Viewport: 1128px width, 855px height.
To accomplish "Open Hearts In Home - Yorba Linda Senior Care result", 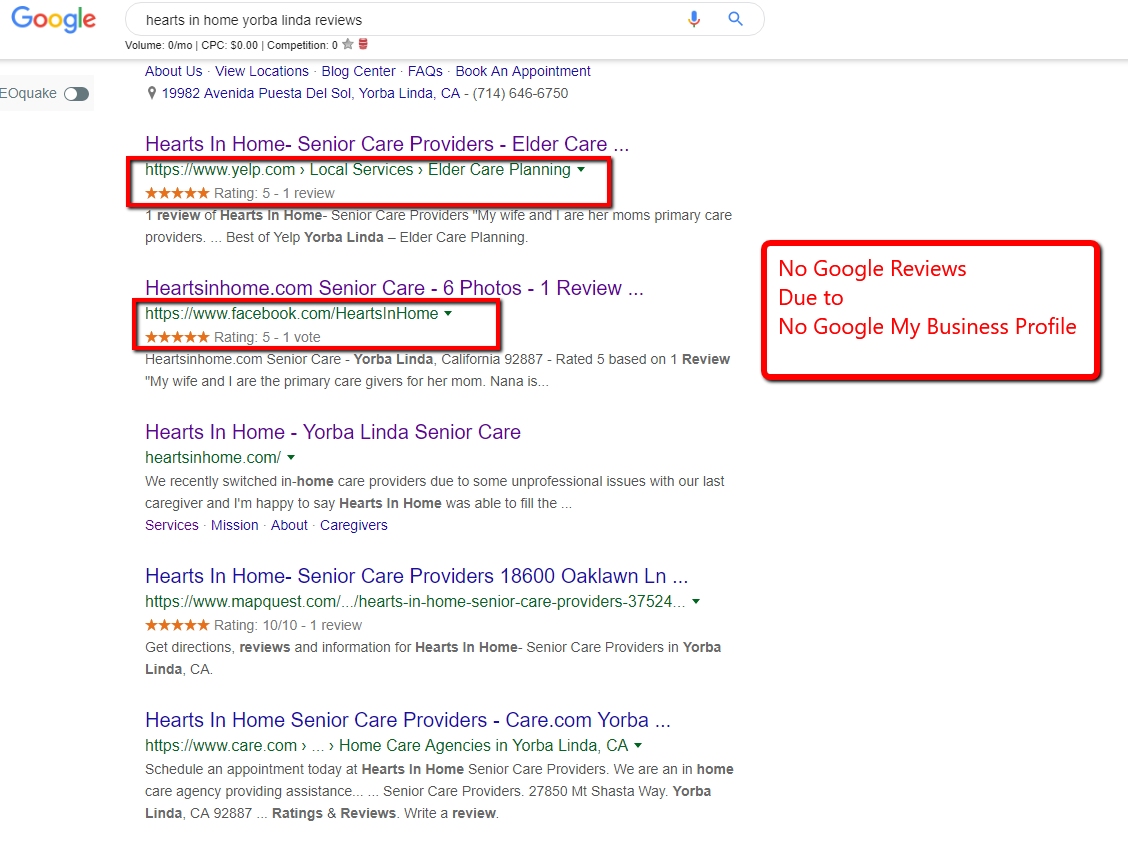I will pos(333,431).
